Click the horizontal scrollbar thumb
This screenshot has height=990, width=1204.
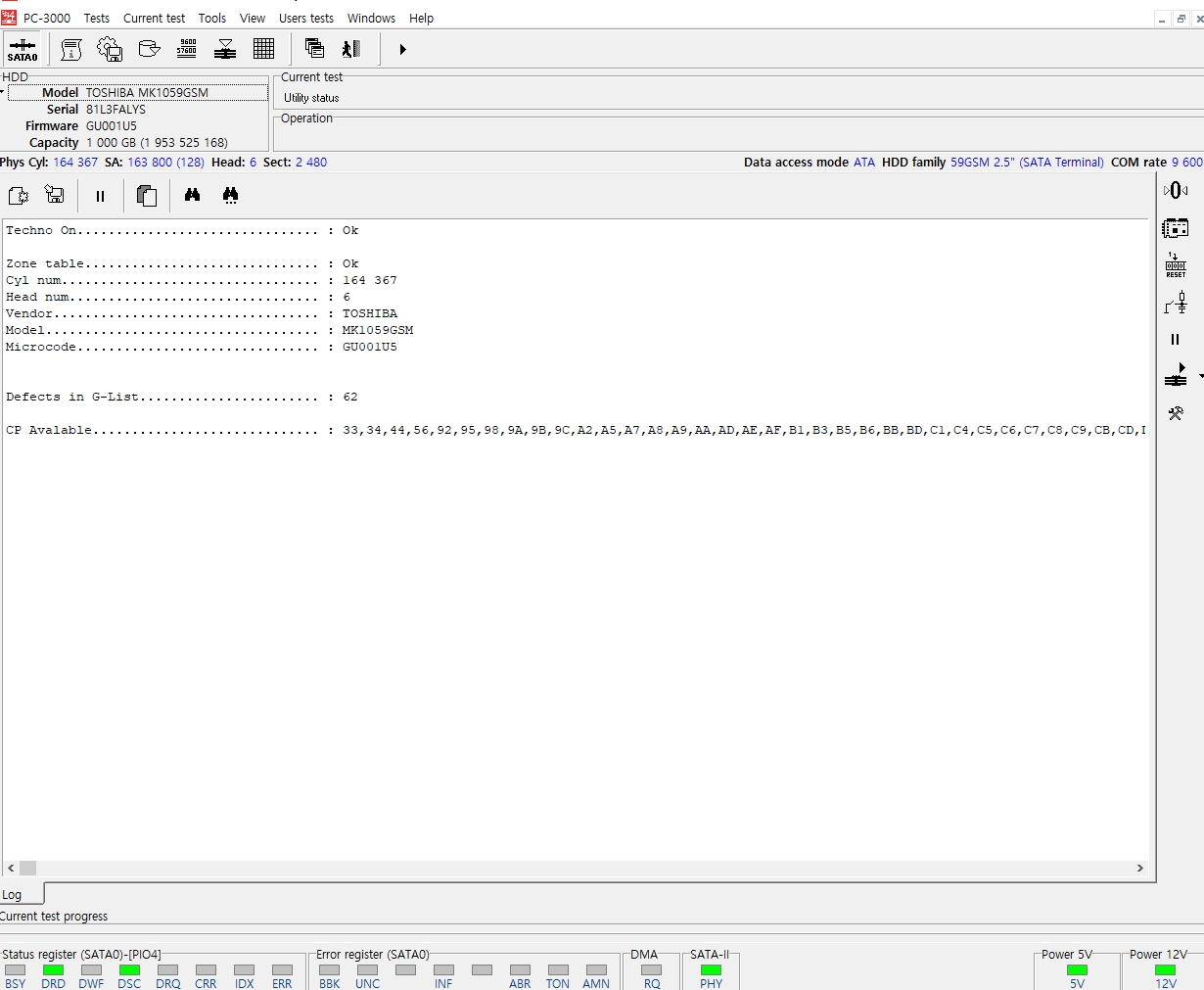pos(28,868)
